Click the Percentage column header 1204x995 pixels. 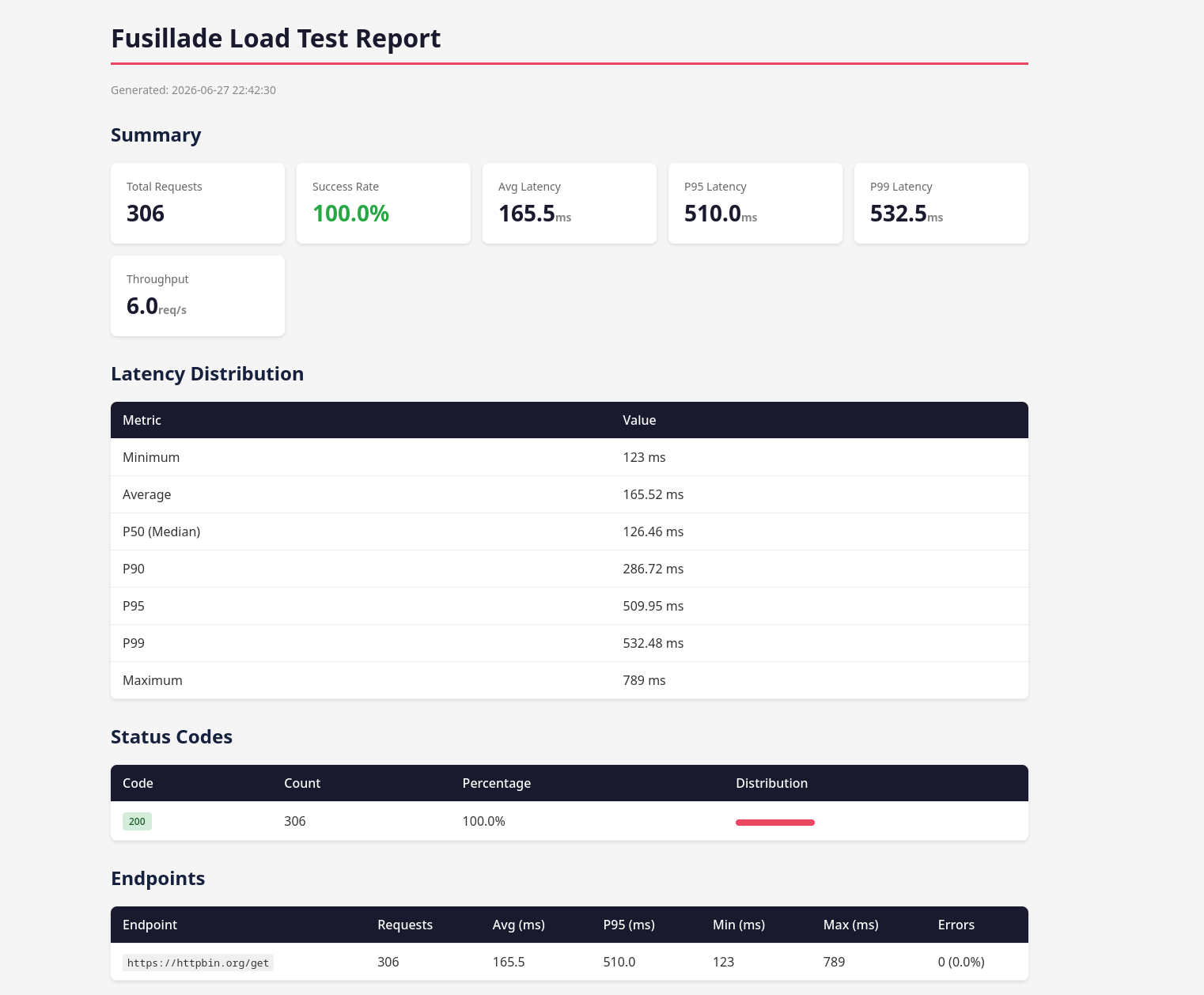[x=496, y=783]
